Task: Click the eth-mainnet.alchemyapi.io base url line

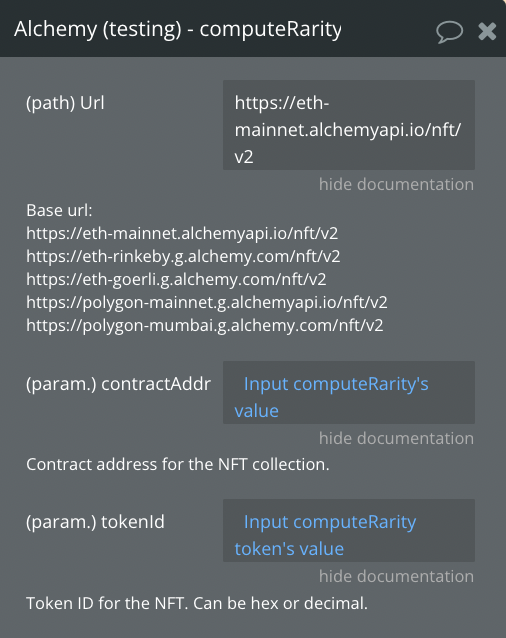Action: pyautogui.click(x=182, y=233)
